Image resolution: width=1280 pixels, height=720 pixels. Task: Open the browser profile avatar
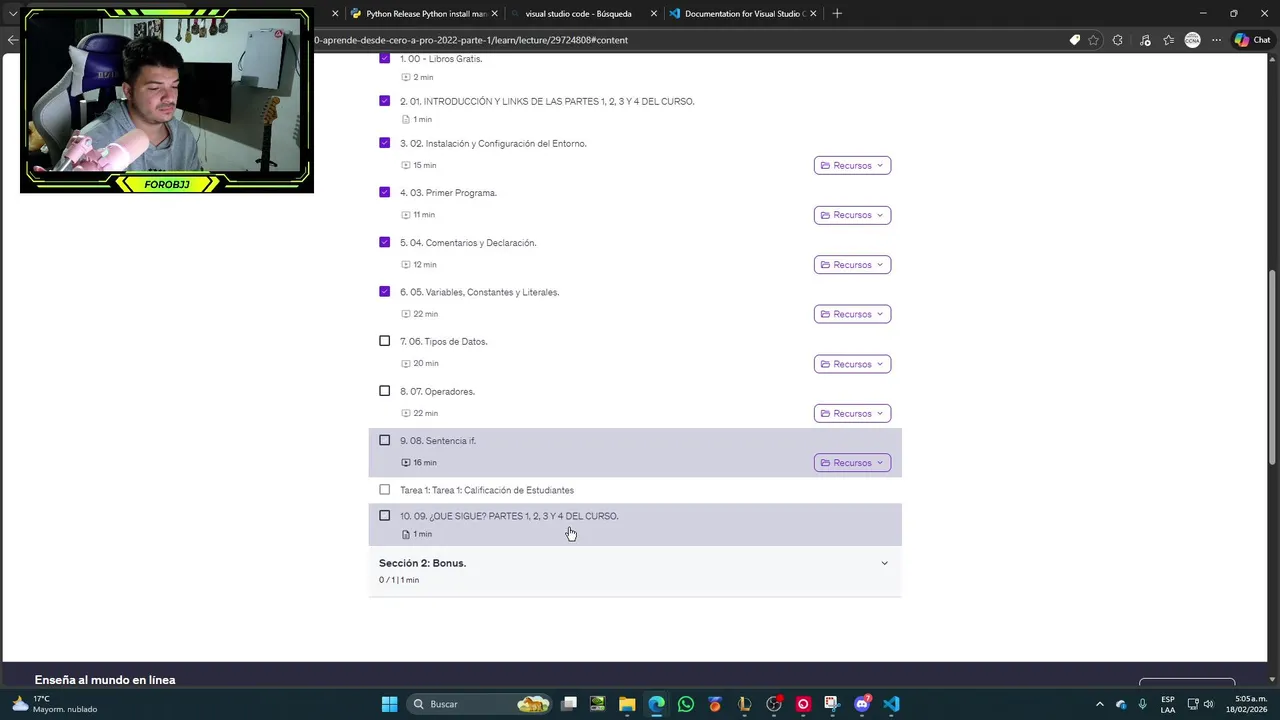tap(1192, 40)
